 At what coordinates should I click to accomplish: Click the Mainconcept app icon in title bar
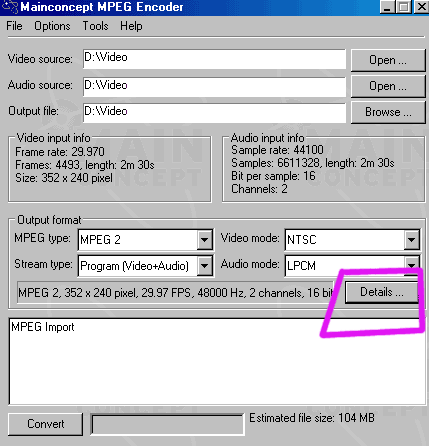[x=10, y=7]
